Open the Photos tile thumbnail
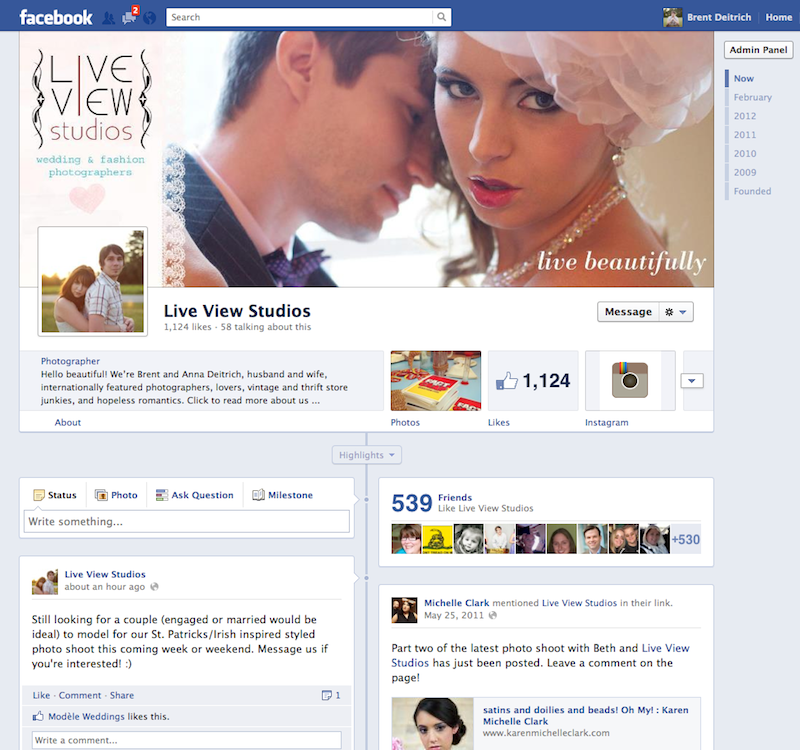Viewport: 800px width, 750px height. coord(436,381)
